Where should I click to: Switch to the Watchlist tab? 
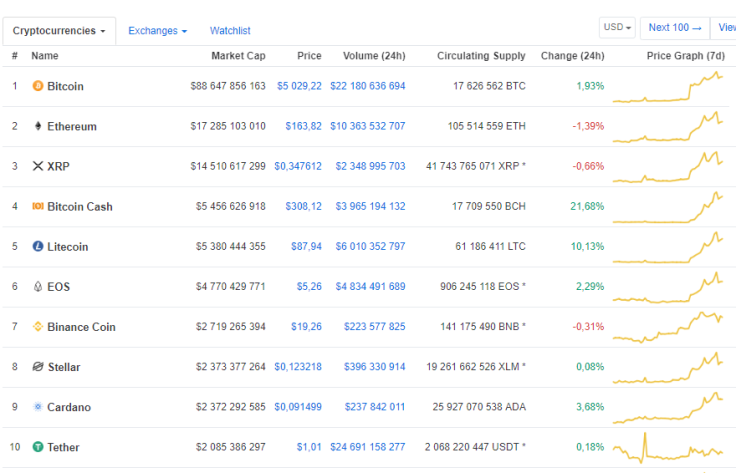(x=230, y=31)
